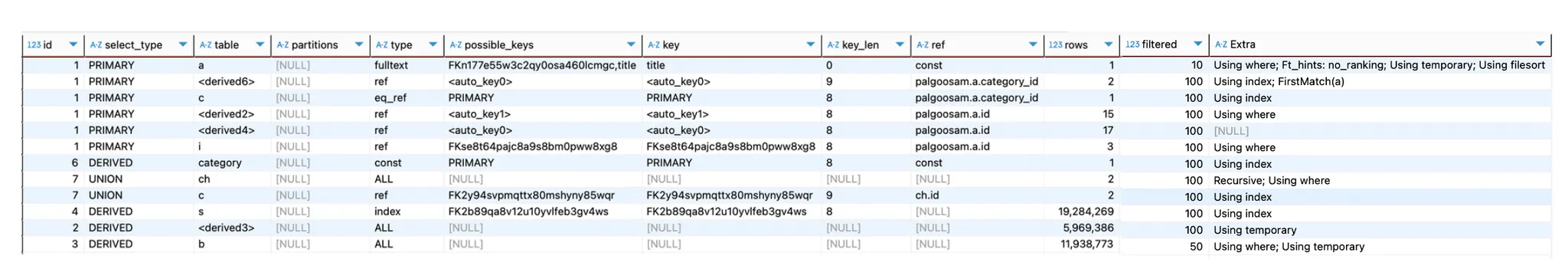1568x279 pixels.
Task: Open the table column filter arrow
Action: (x=260, y=45)
